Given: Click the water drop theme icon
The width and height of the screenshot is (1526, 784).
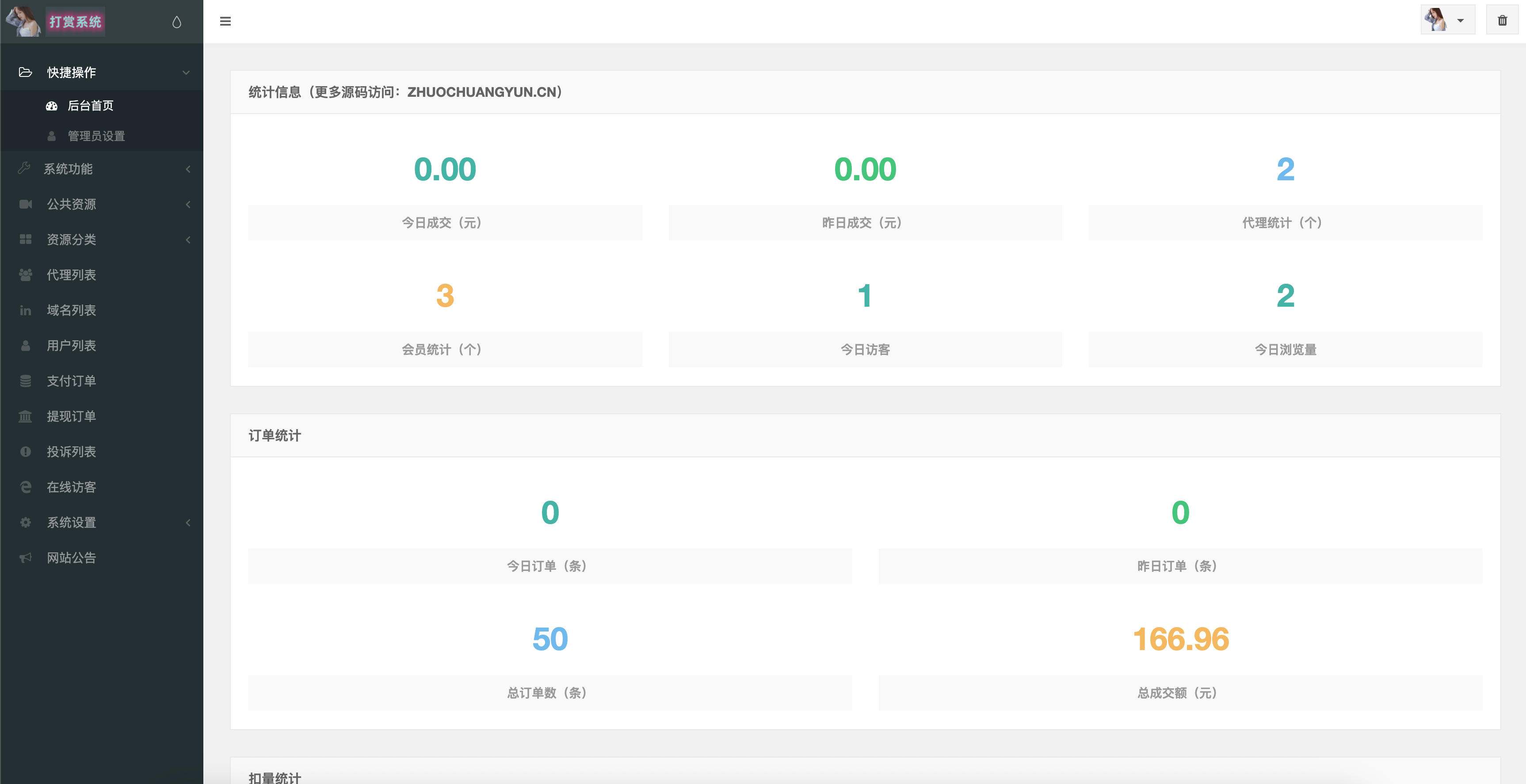Looking at the screenshot, I should [176, 22].
